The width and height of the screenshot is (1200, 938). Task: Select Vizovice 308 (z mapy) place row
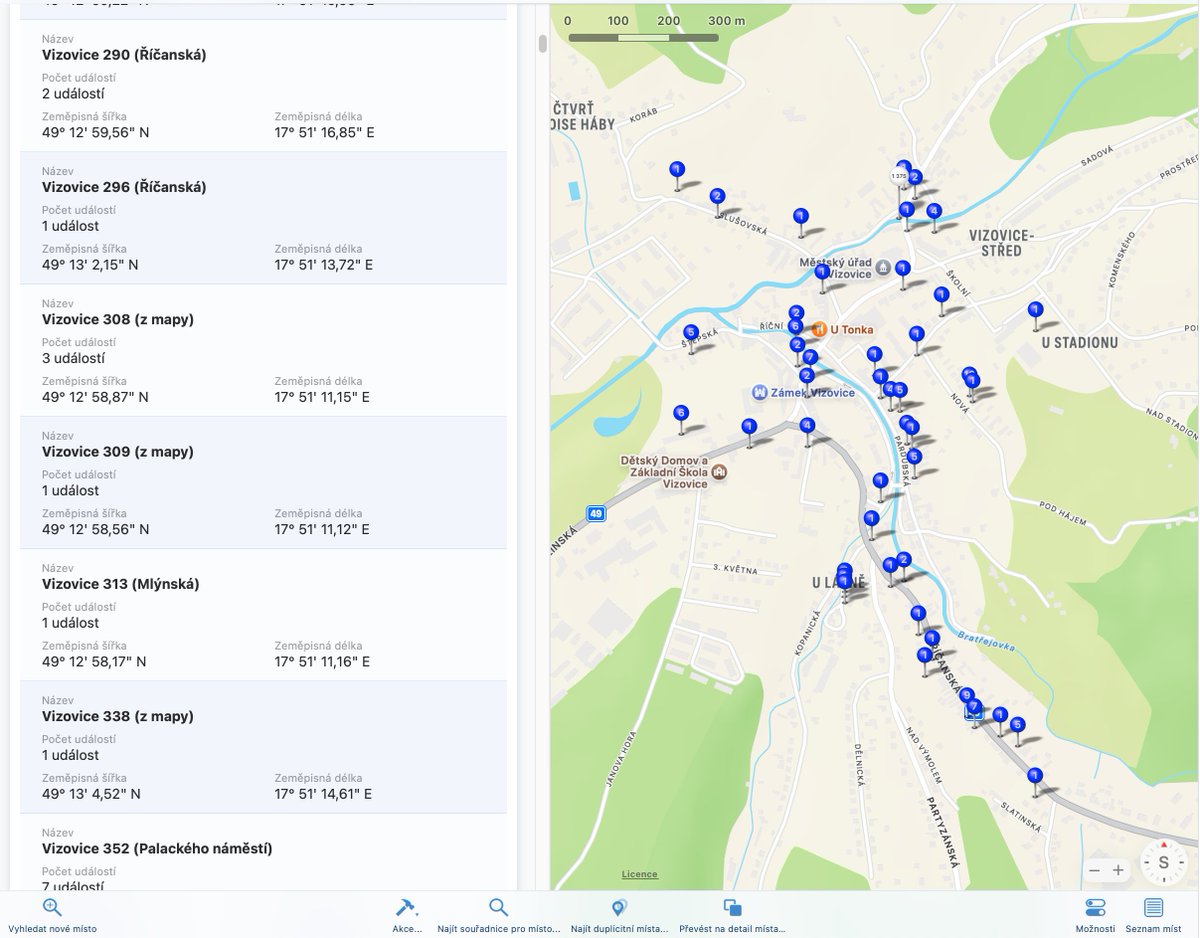[x=263, y=350]
